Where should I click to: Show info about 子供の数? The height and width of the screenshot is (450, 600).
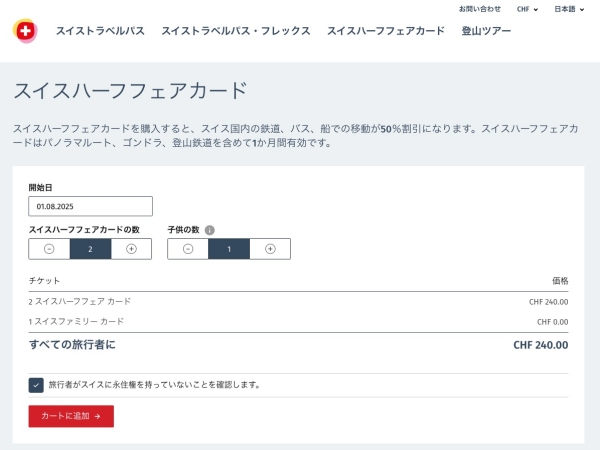(210, 230)
